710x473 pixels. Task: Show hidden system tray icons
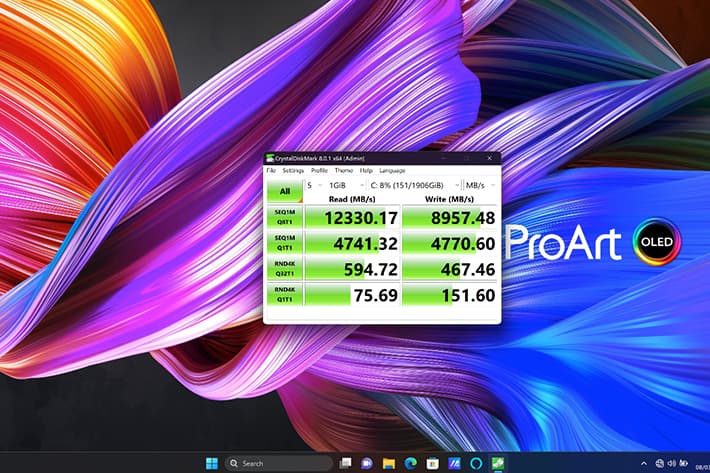pyautogui.click(x=643, y=463)
